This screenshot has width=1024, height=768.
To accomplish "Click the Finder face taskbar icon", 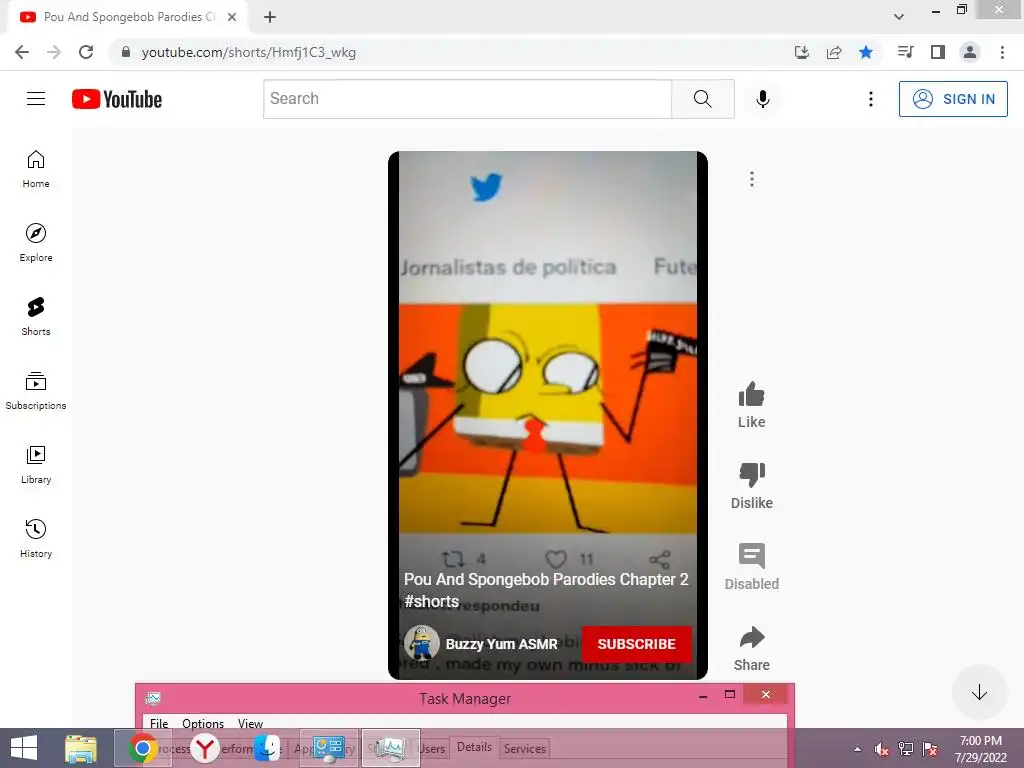I will [266, 748].
